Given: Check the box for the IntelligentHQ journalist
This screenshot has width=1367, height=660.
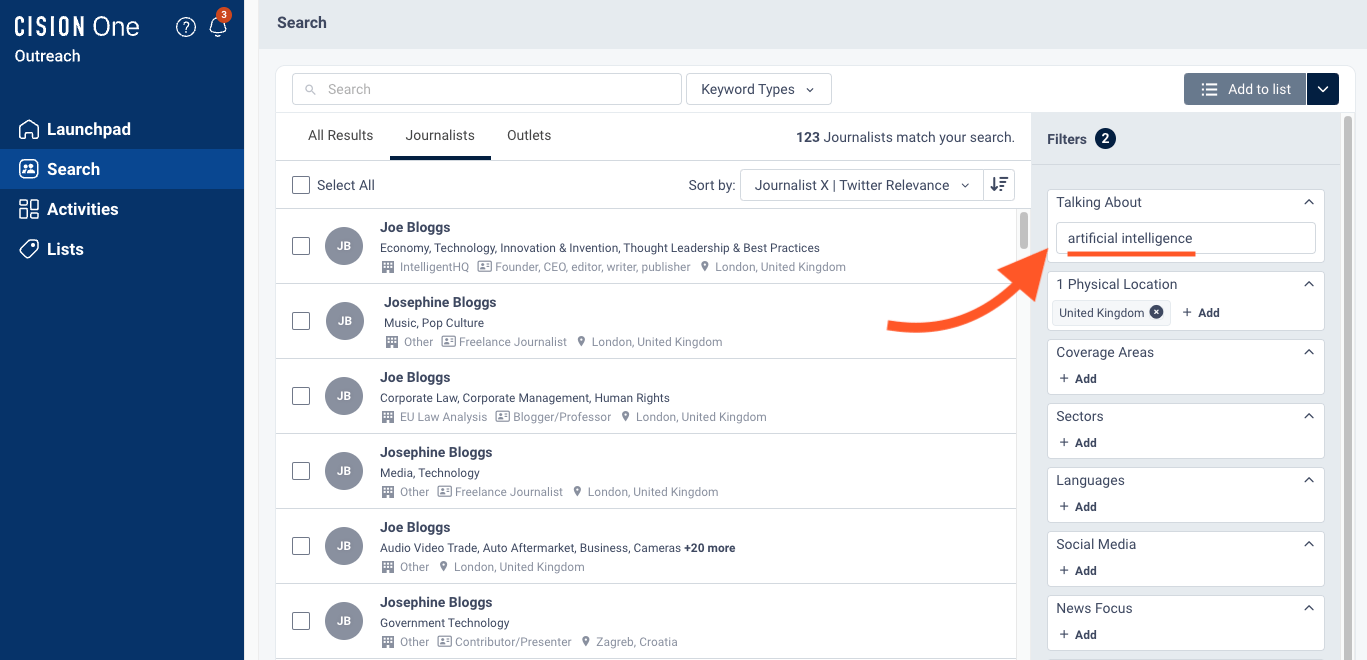Looking at the screenshot, I should pyautogui.click(x=301, y=246).
